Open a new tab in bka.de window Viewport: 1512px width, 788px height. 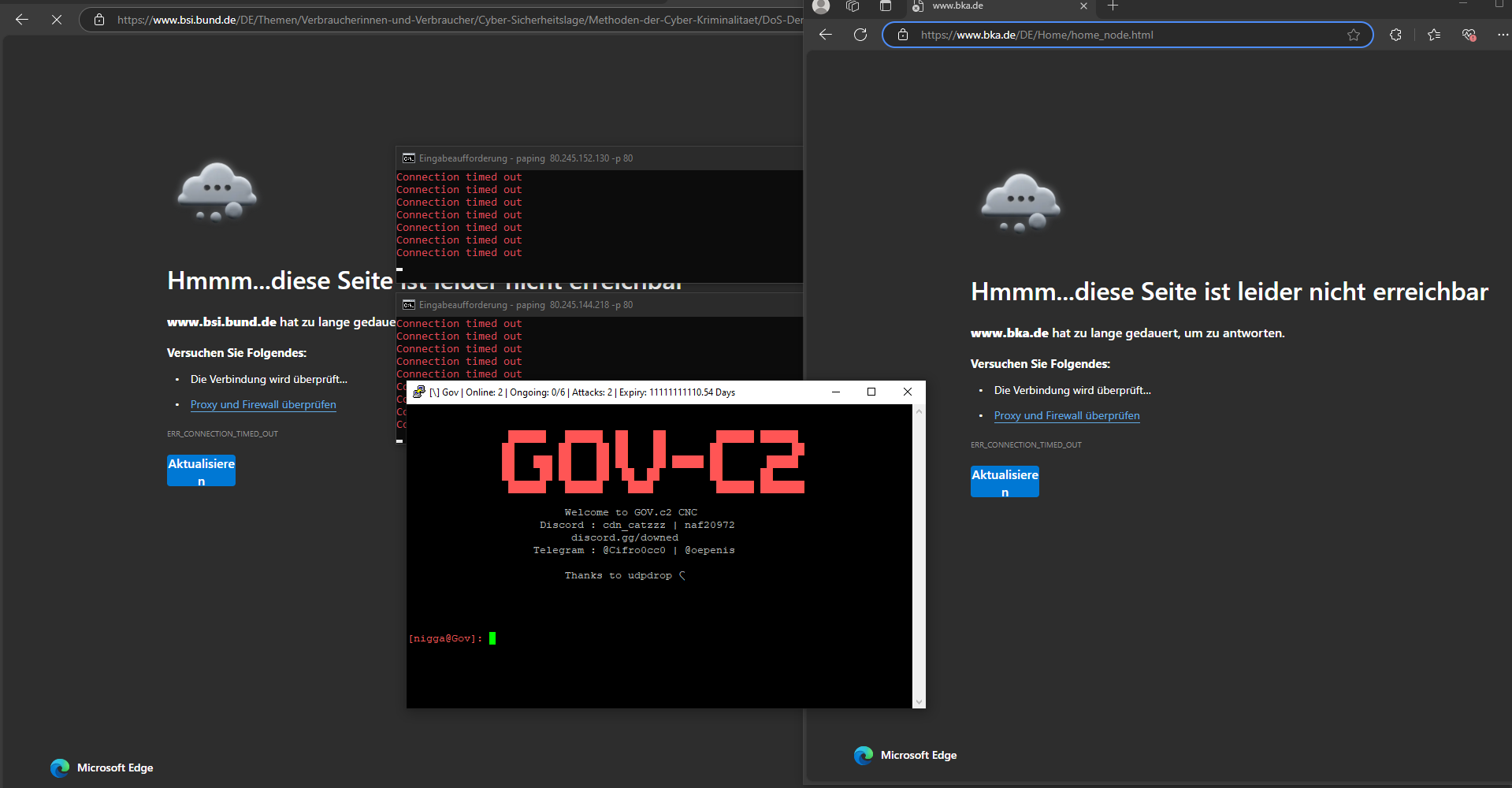coord(1113,6)
